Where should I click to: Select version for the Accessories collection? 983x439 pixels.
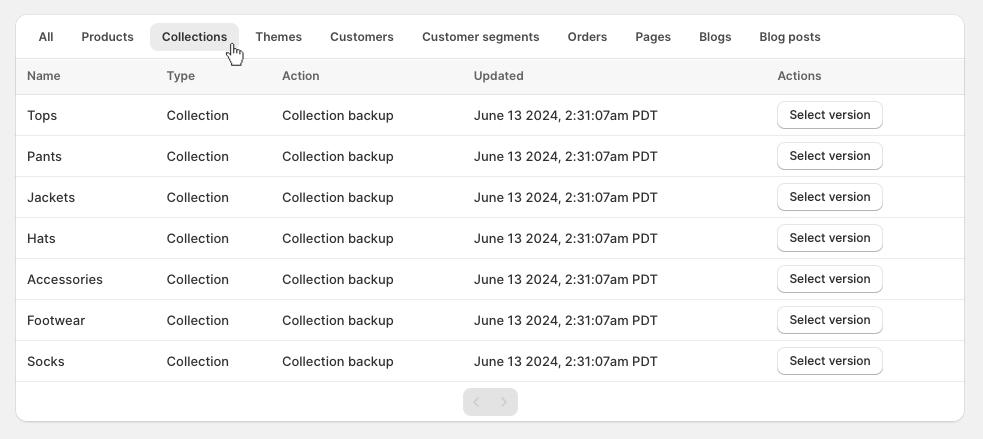pyautogui.click(x=829, y=279)
